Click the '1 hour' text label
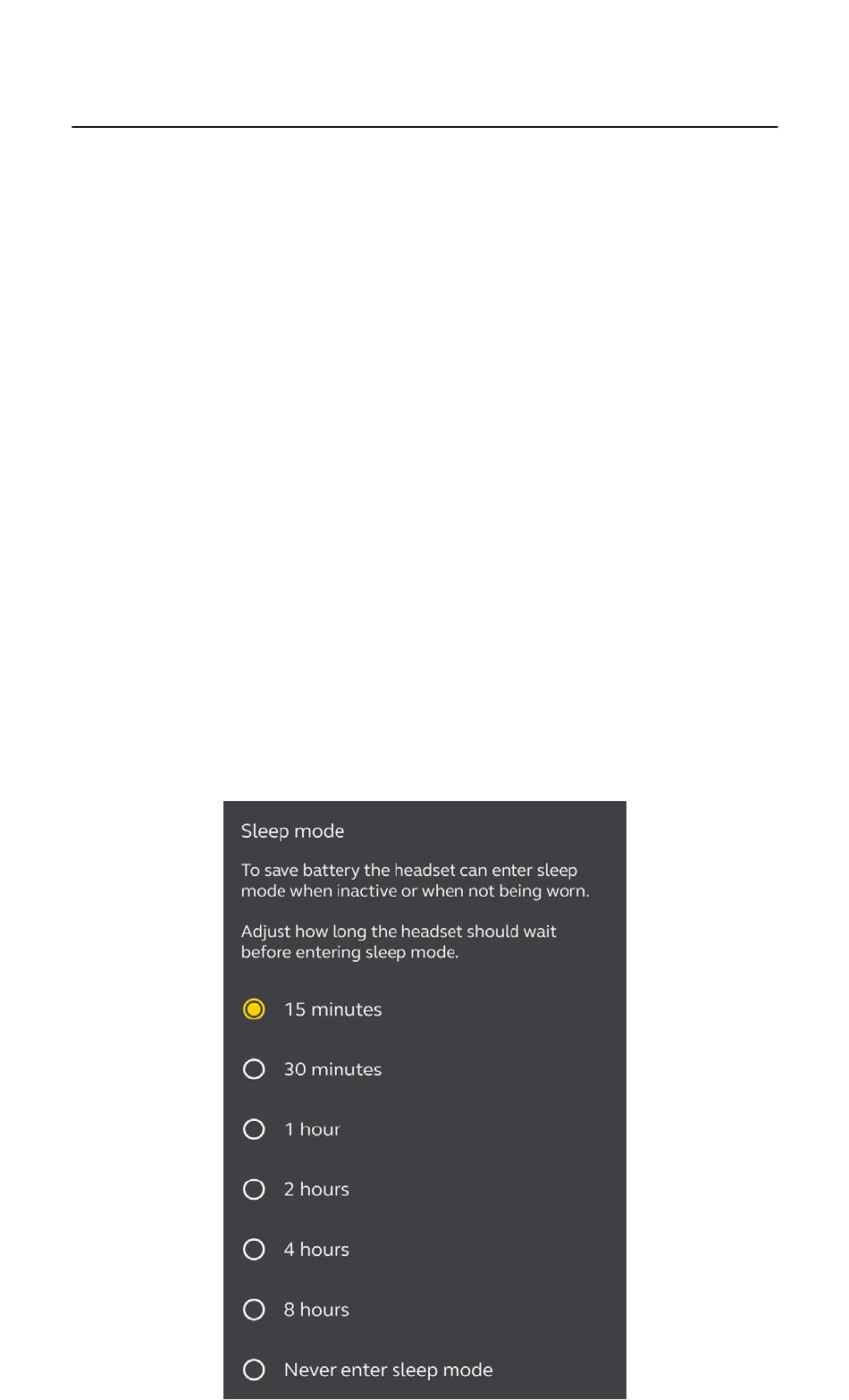This screenshot has height=1400, width=849. 312,1129
